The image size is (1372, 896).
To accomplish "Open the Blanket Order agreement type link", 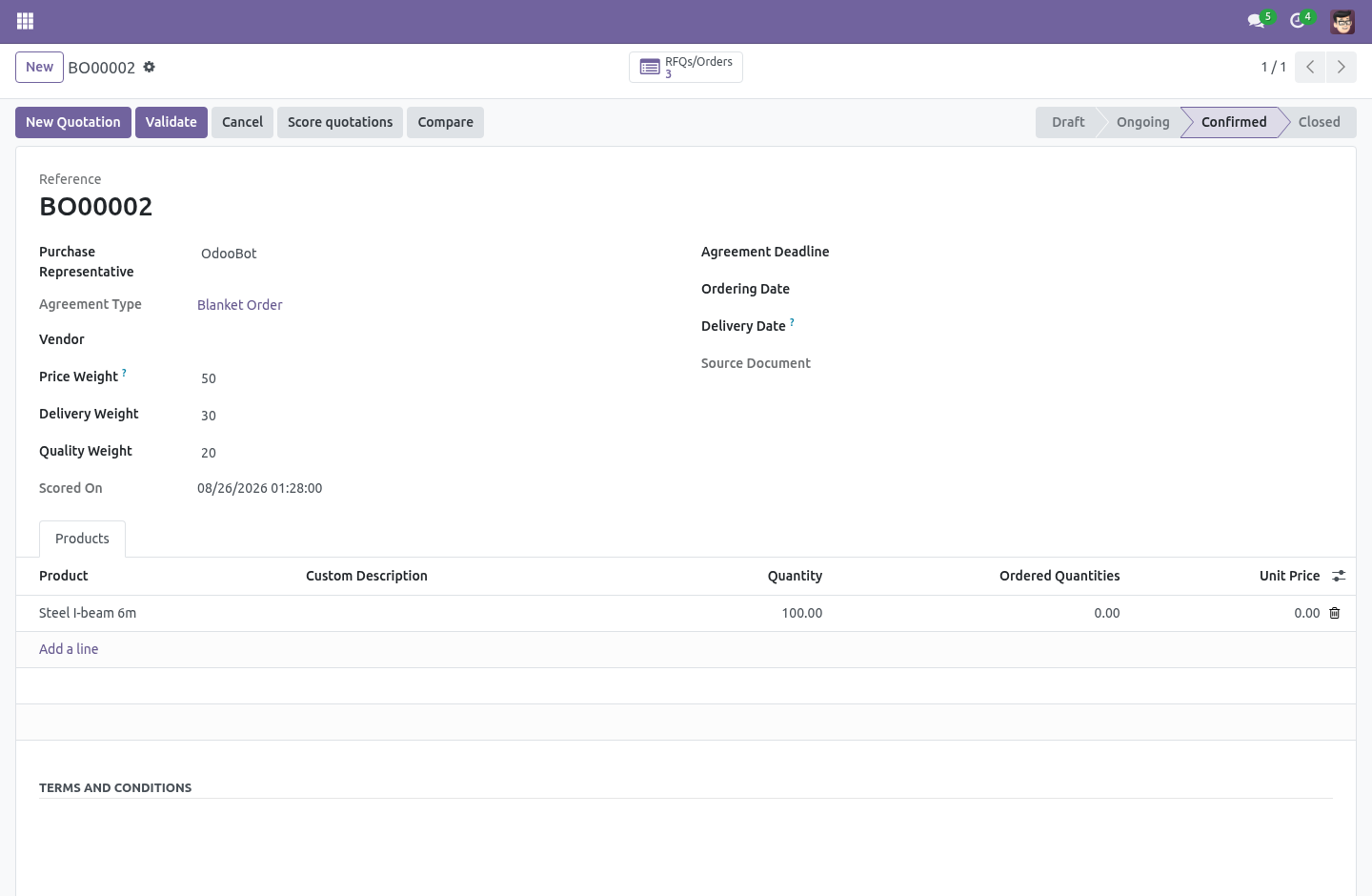I will pos(240,305).
